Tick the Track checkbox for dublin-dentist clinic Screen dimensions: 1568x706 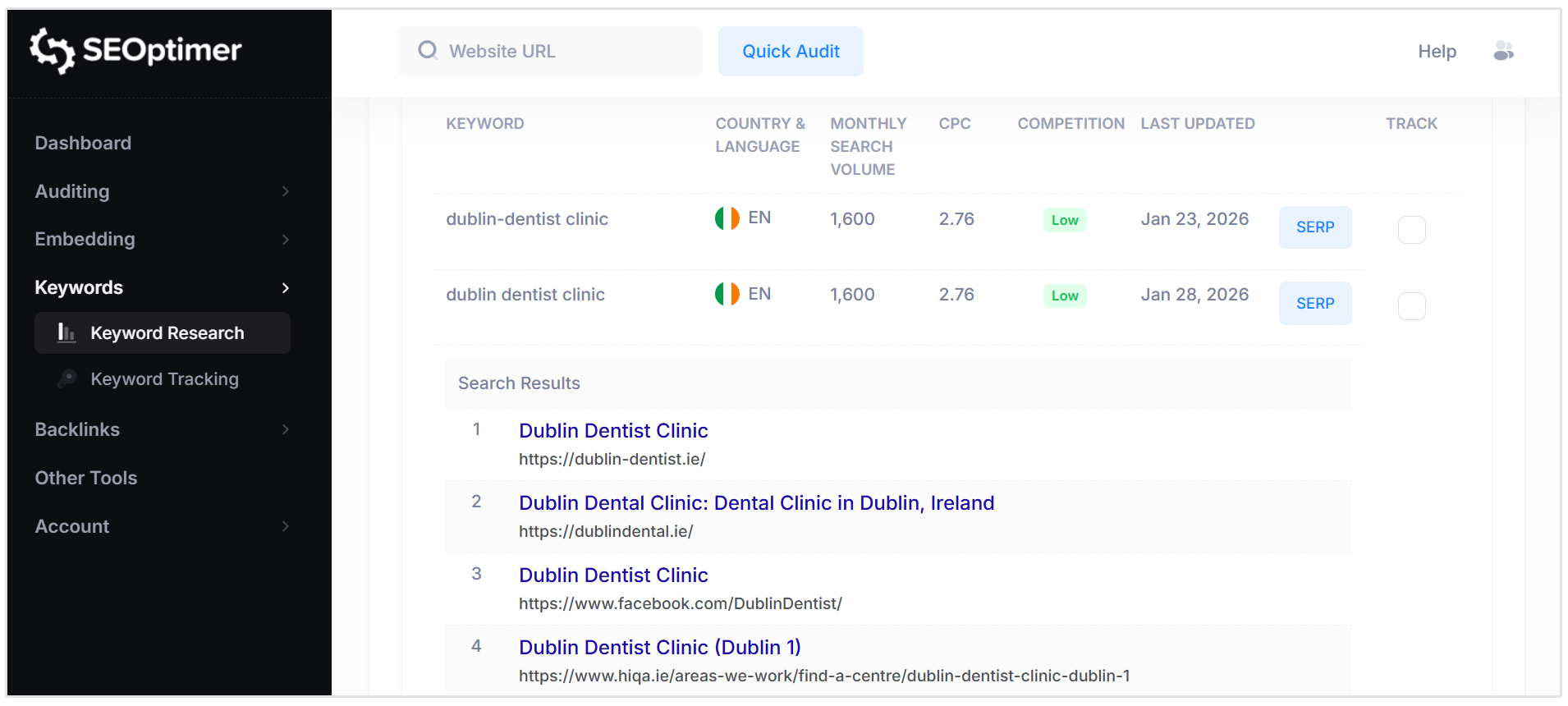click(1411, 230)
